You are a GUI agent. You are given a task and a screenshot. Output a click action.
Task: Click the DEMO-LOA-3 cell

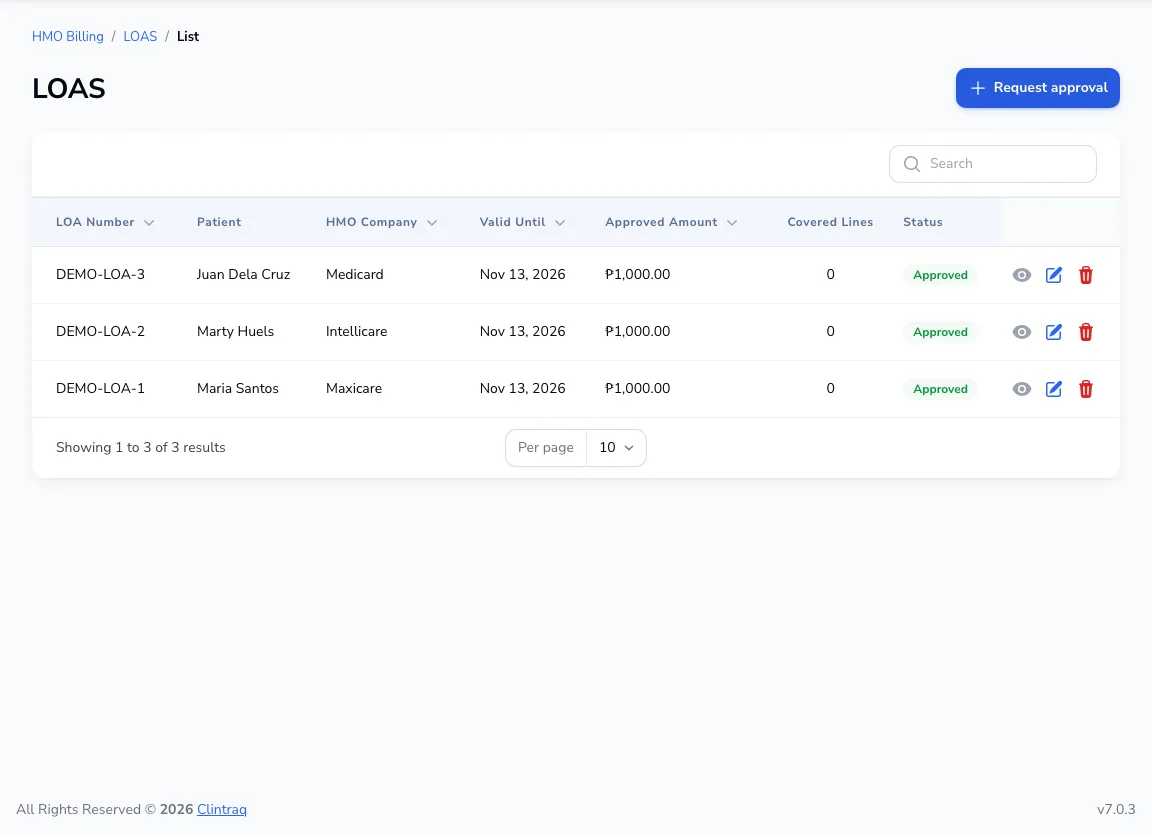click(x=101, y=275)
